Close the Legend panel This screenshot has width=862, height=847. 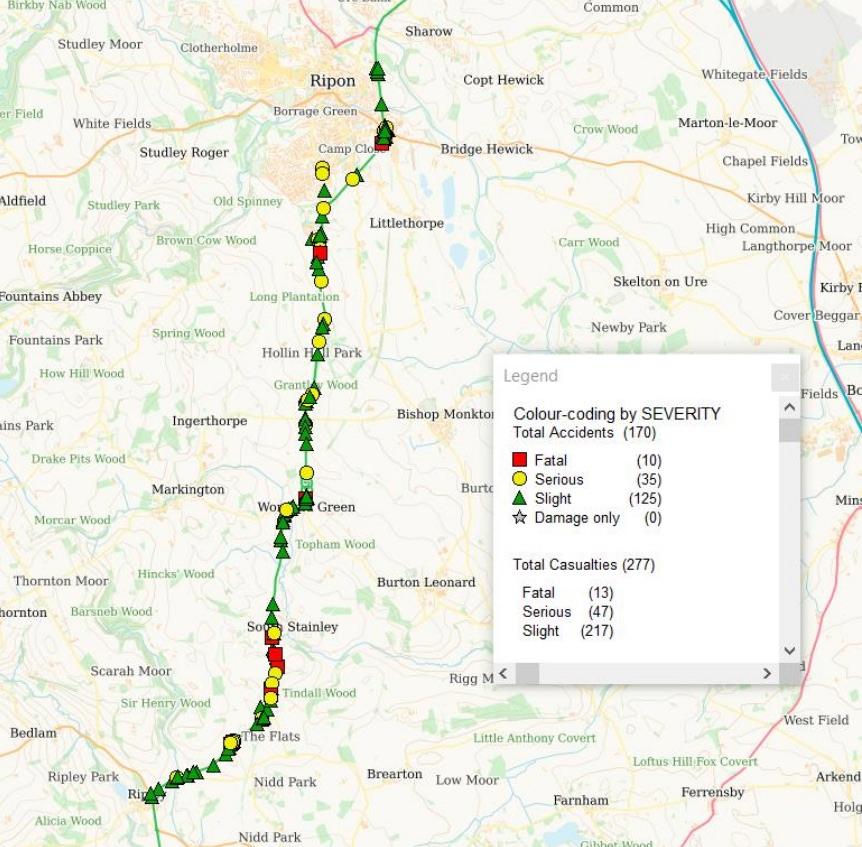[x=785, y=377]
